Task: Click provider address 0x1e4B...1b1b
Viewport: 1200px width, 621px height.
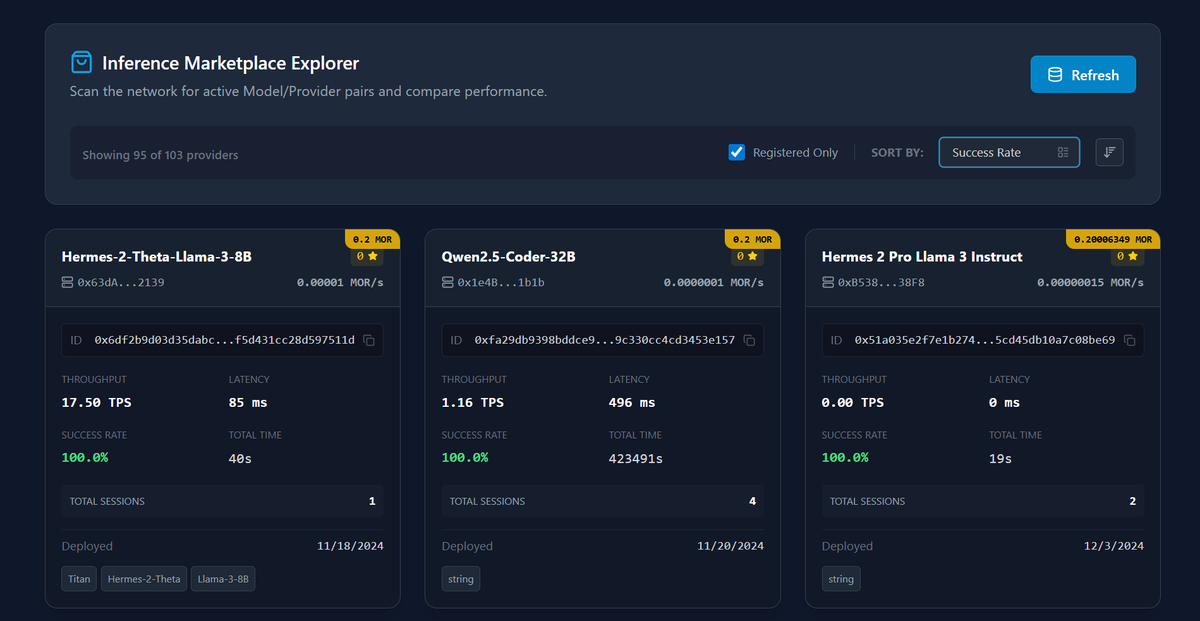Action: pos(501,283)
